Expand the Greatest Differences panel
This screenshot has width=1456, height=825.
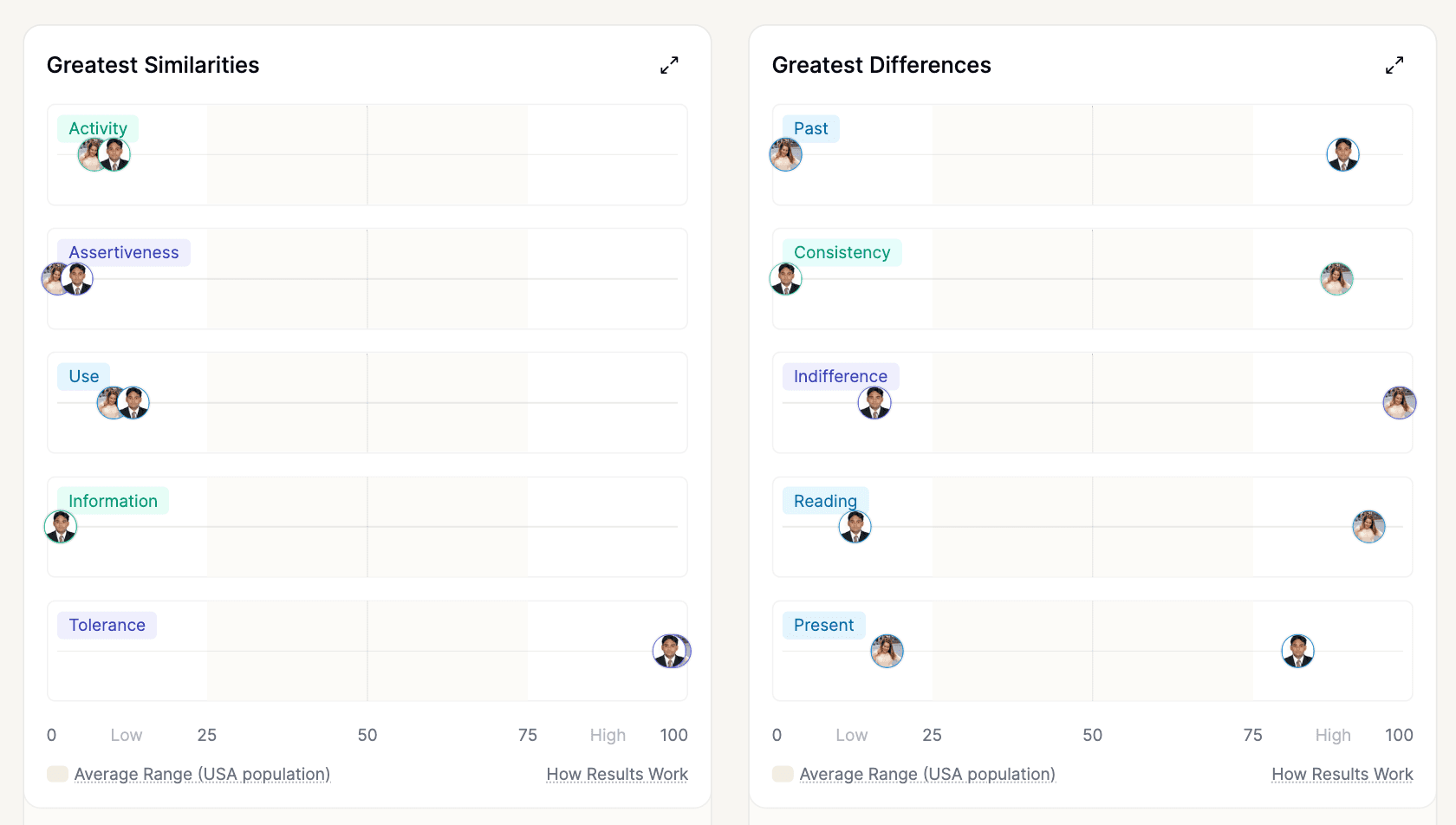point(1394,65)
